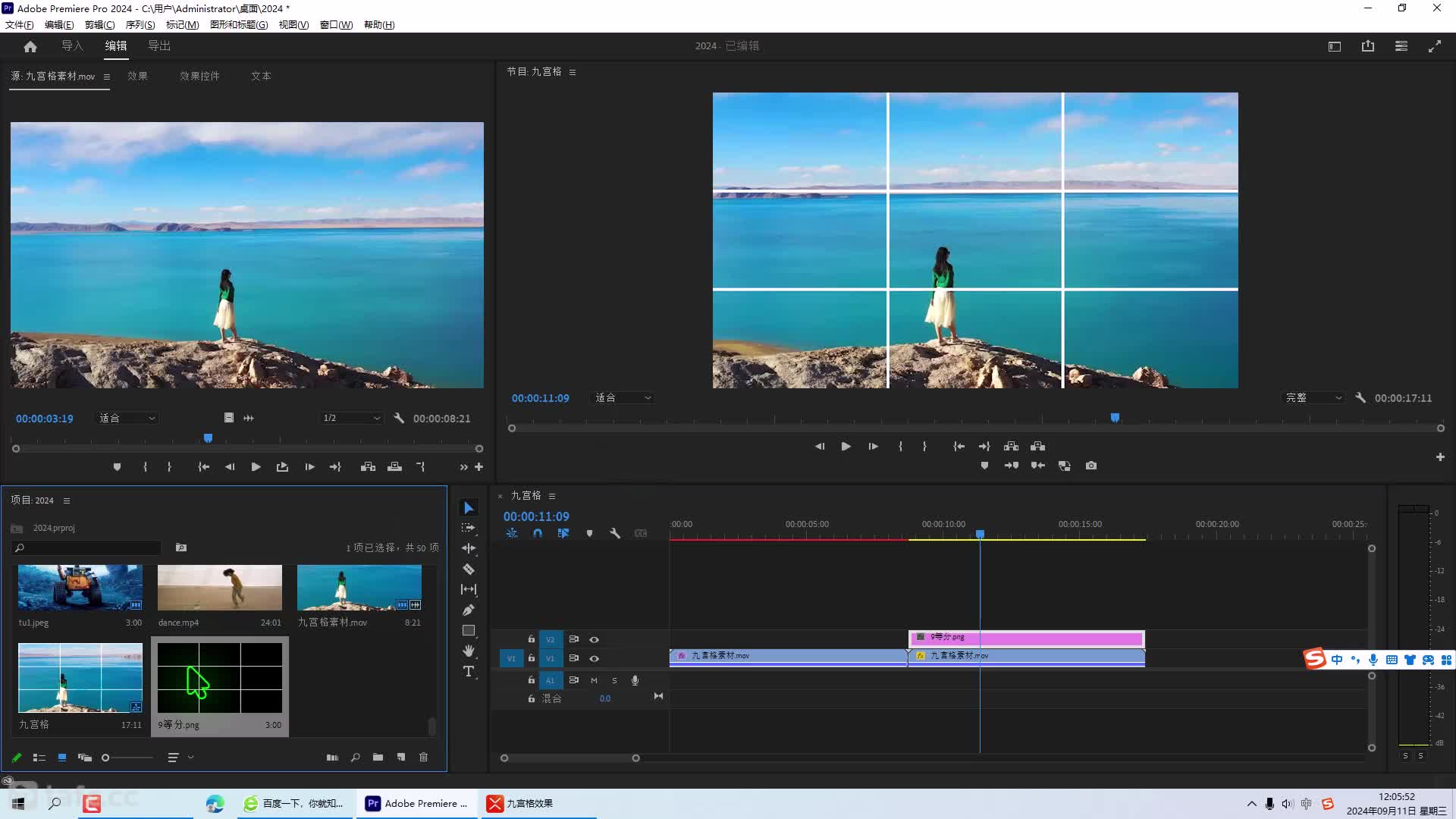Go to the 导入 workspace
Viewport: 1456px width, 819px height.
(x=72, y=45)
